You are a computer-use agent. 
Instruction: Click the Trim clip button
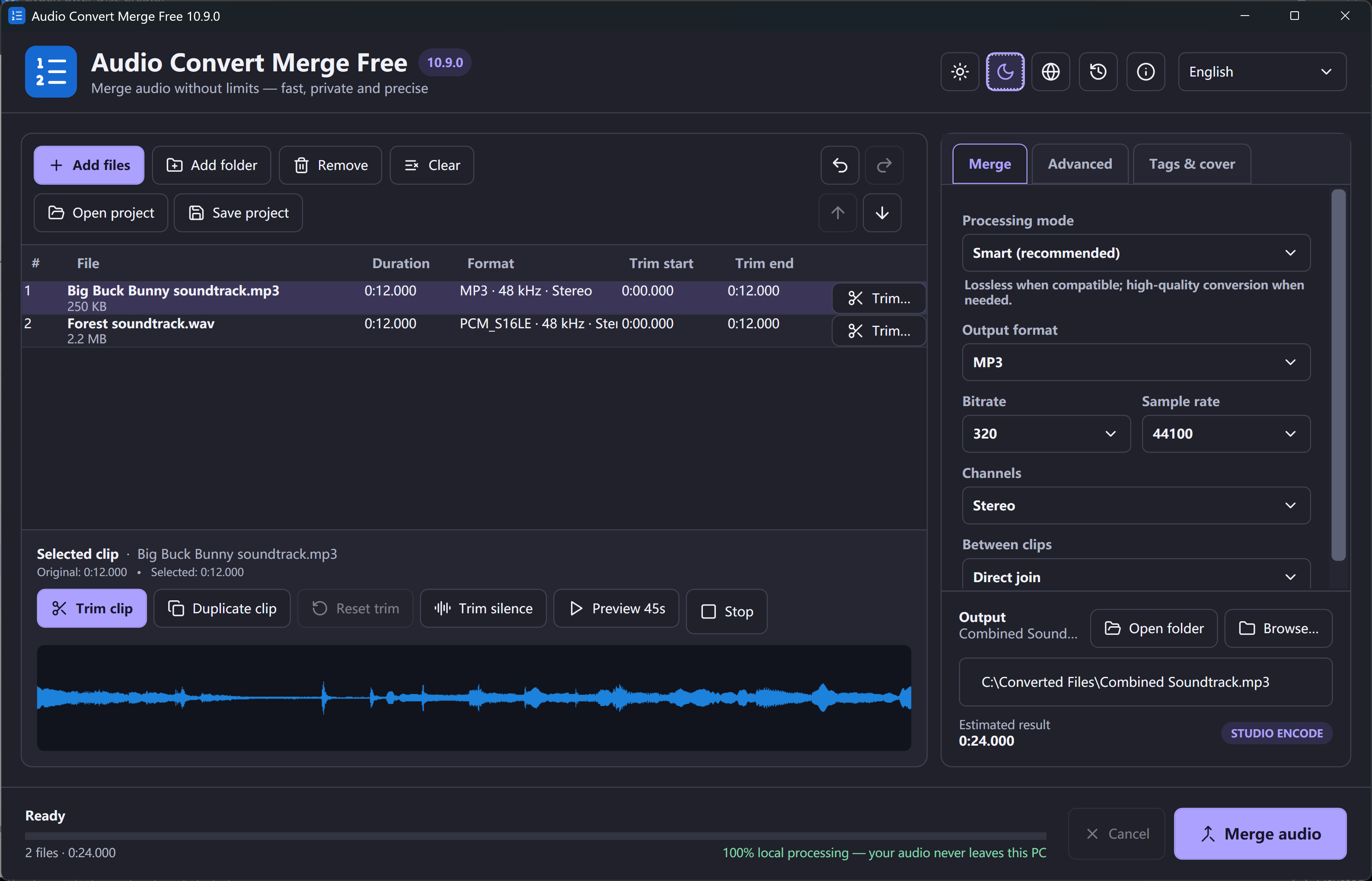[x=92, y=608]
